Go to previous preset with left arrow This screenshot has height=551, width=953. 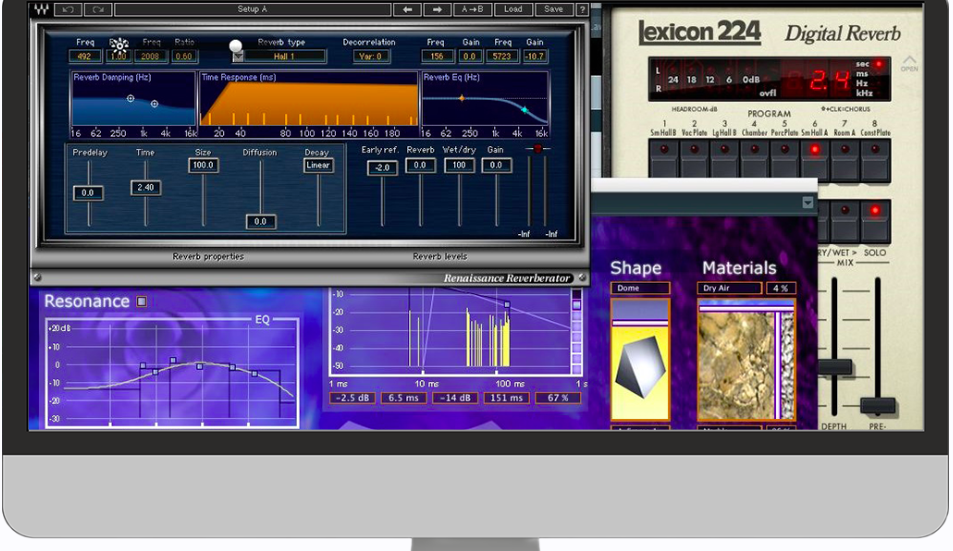407,9
